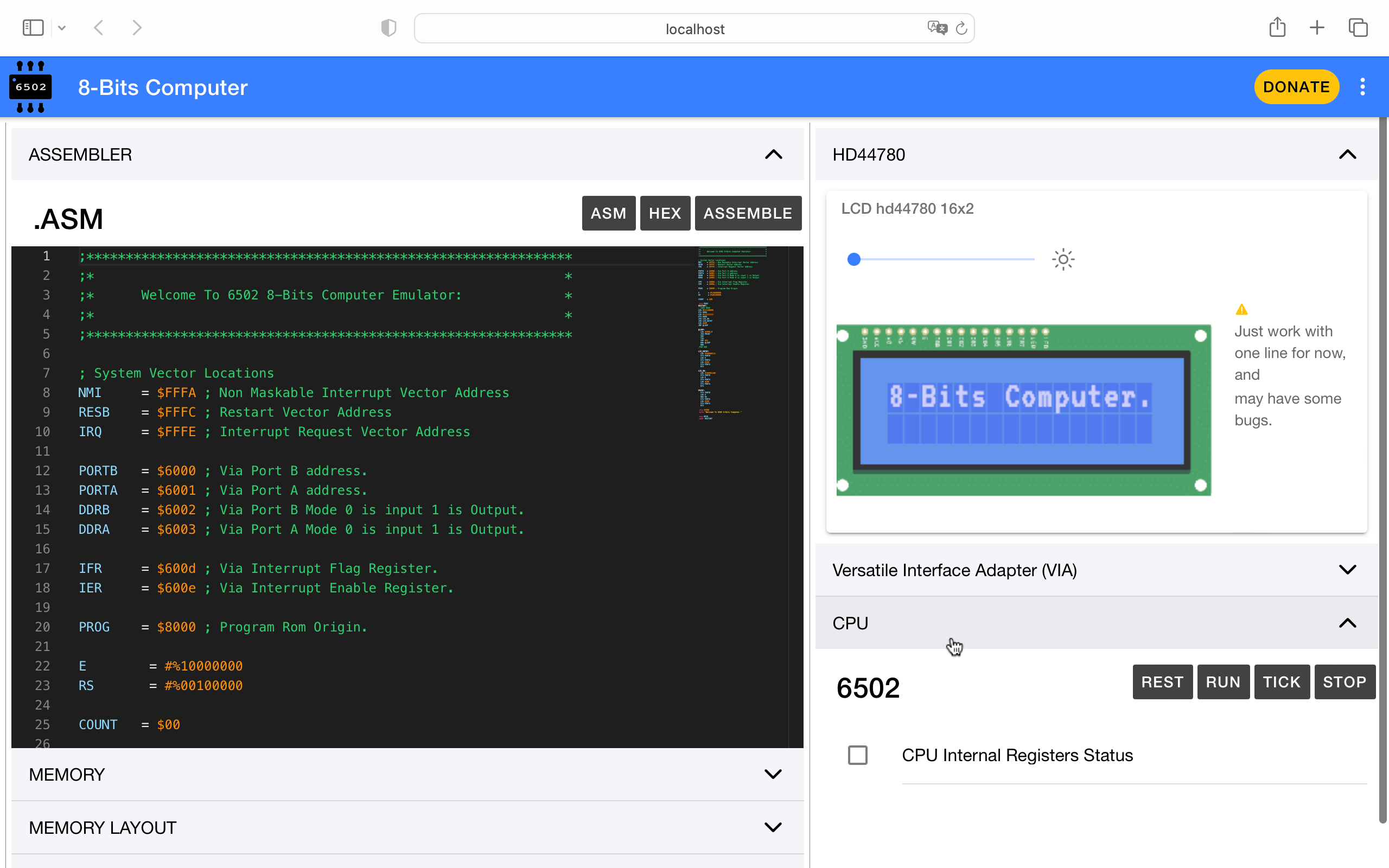Open a new tab with plus icon
This screenshot has width=1389, height=868.
[1317, 28]
